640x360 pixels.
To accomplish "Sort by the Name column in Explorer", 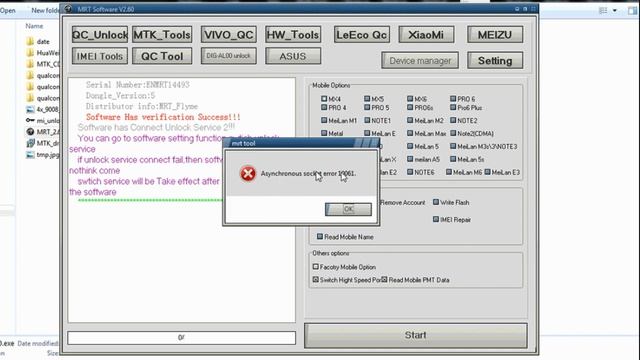I will tap(34, 26).
